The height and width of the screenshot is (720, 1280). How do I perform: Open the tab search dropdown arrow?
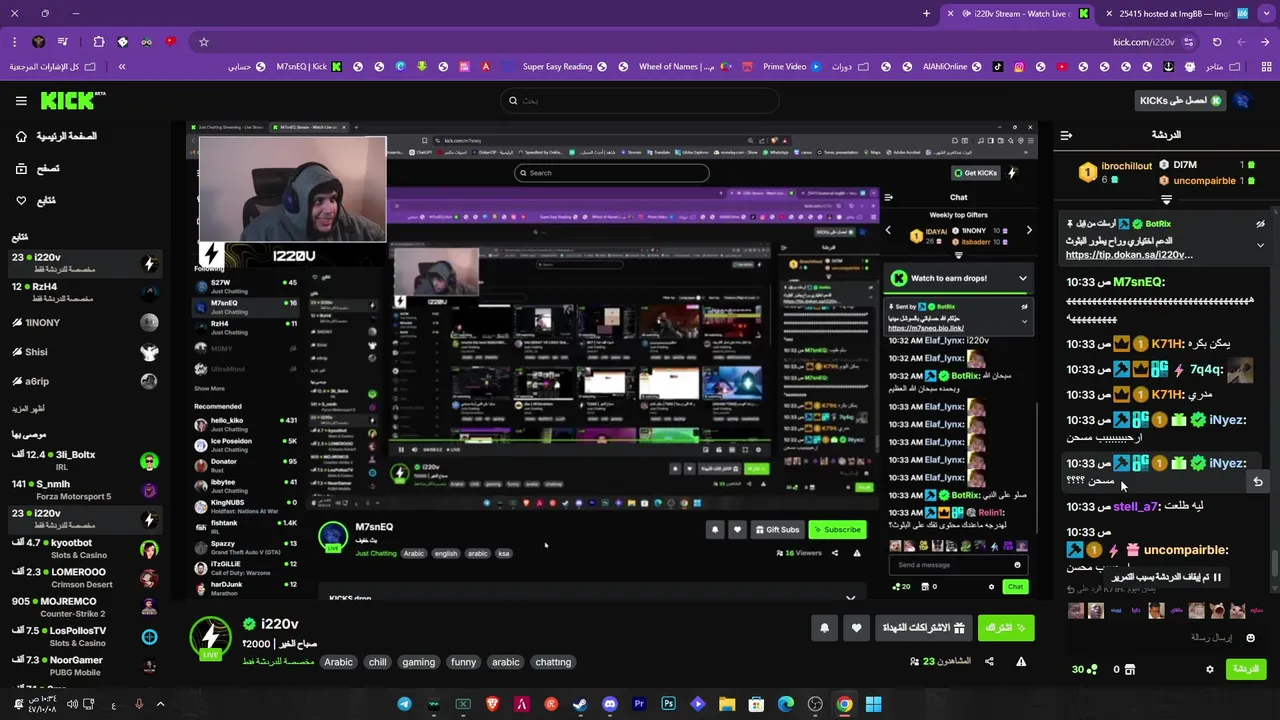(1265, 14)
